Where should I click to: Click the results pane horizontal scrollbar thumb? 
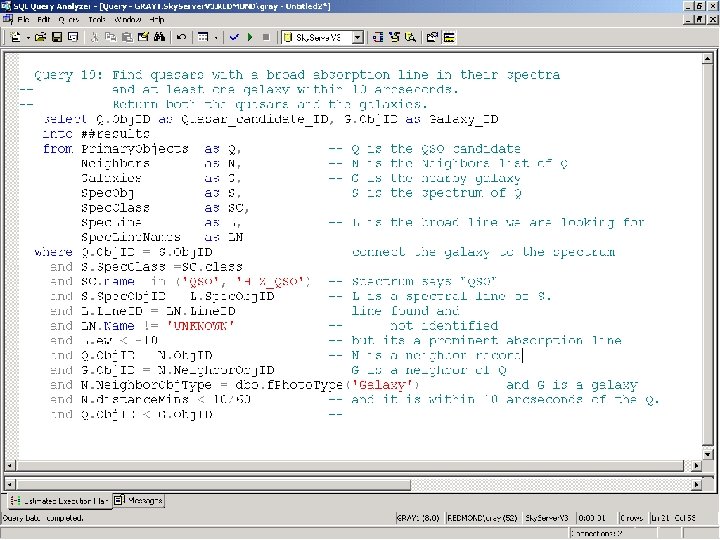(x=213, y=484)
